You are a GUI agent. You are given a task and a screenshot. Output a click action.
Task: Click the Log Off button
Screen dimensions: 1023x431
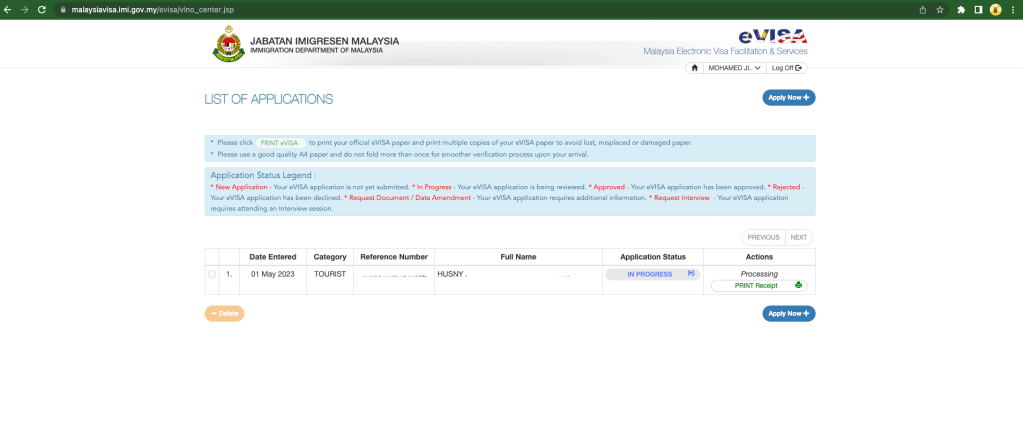[786, 68]
